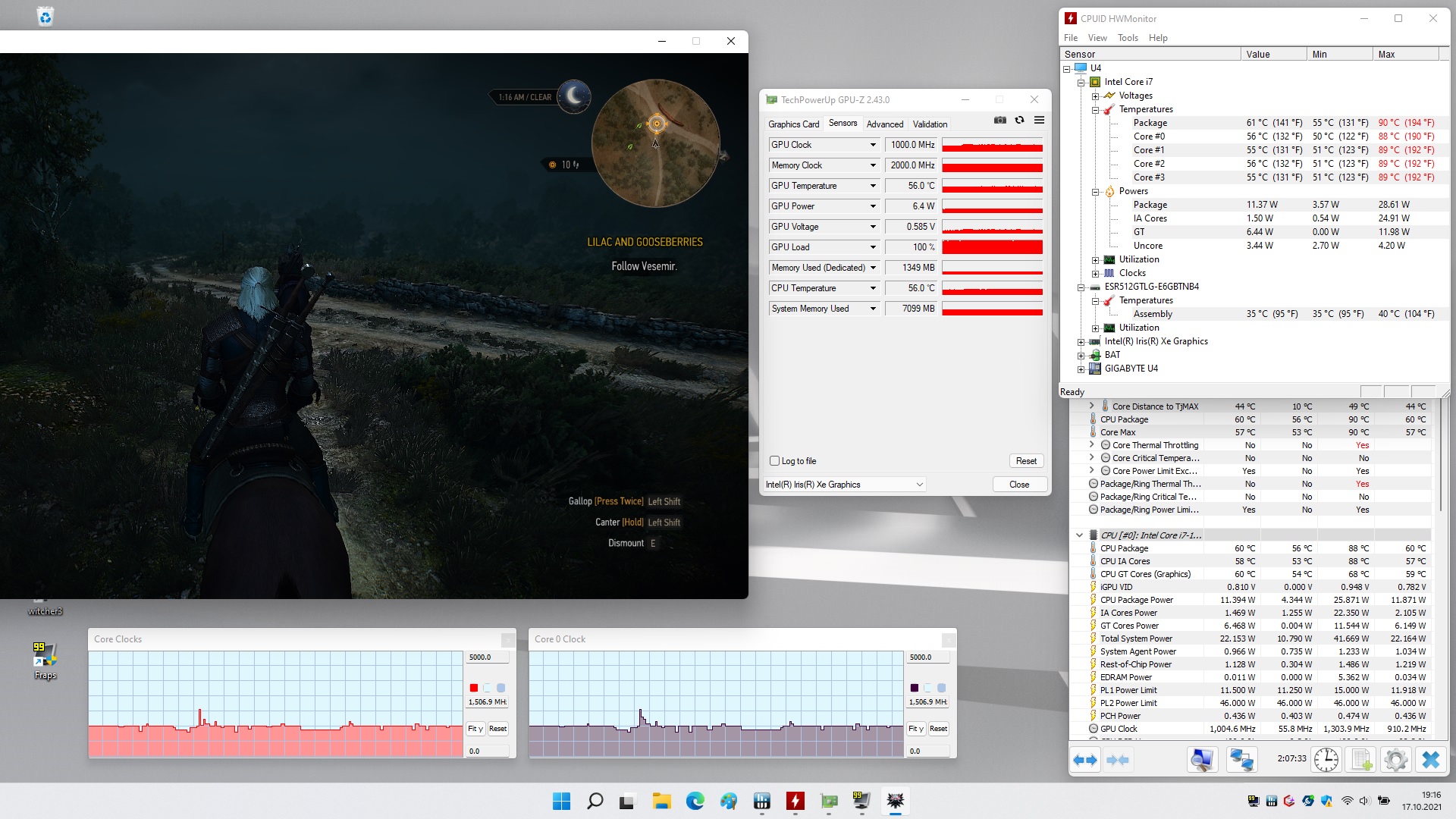This screenshot has width=1456, height=819.
Task: Click HWiNFO start logging sheet icon
Action: [1361, 760]
